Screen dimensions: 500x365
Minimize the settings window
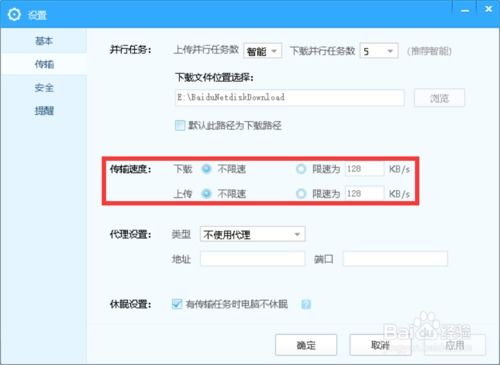point(465,11)
